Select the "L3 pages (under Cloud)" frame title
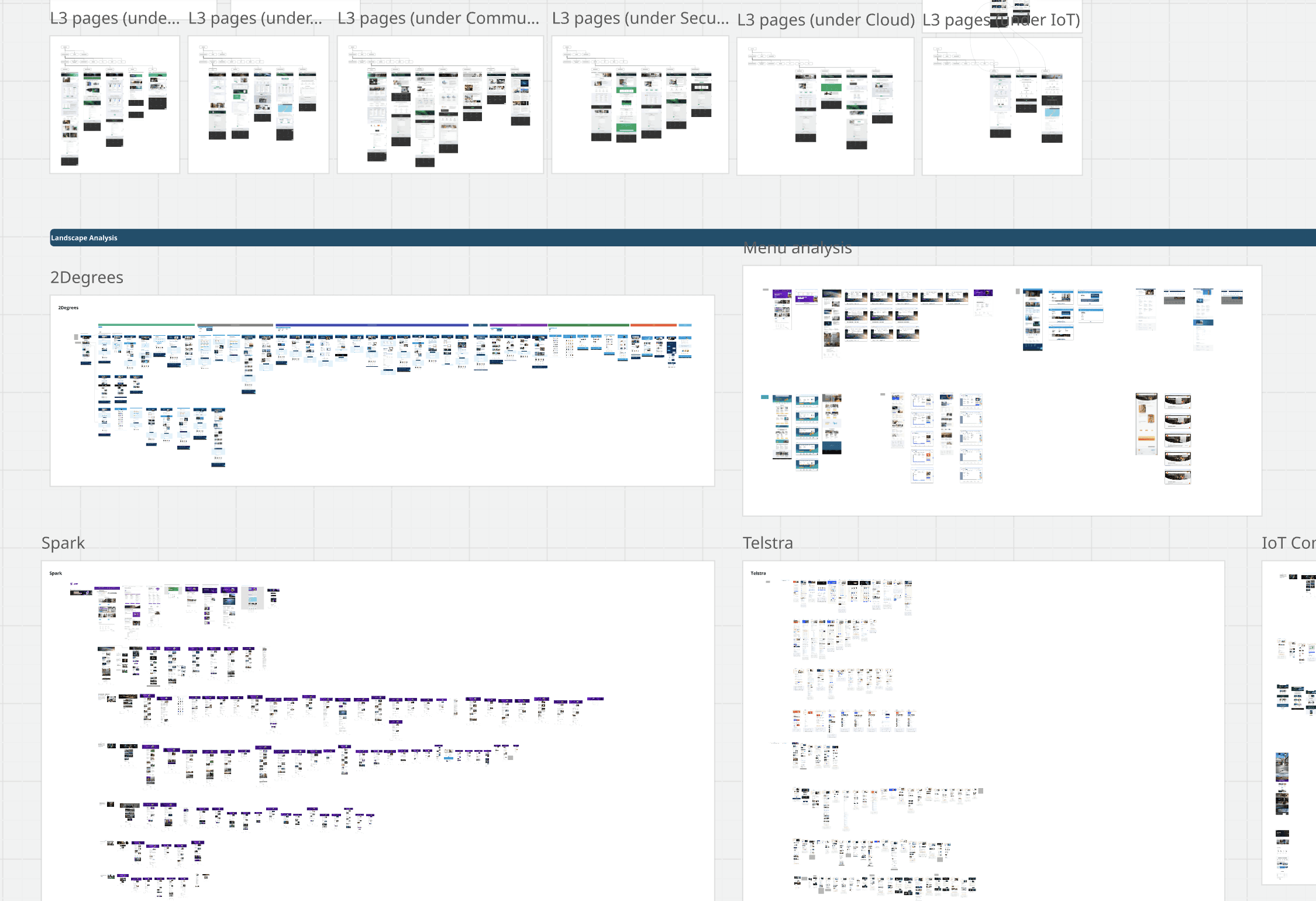 click(826, 20)
